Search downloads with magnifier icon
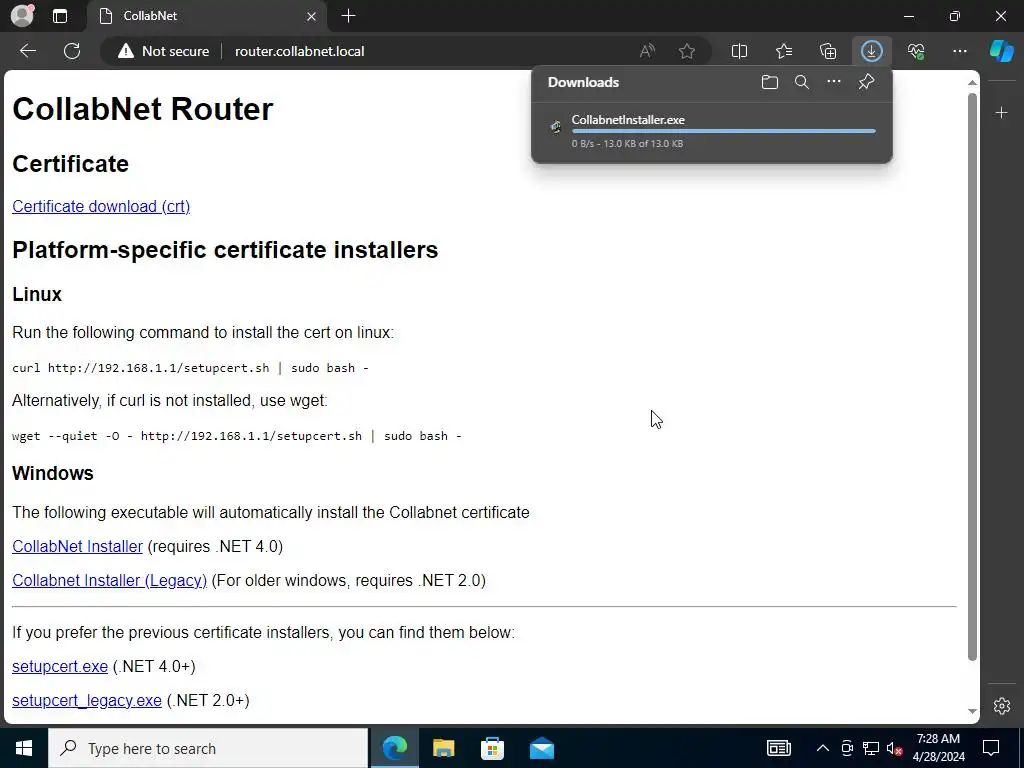The image size is (1024, 768). pyautogui.click(x=801, y=82)
